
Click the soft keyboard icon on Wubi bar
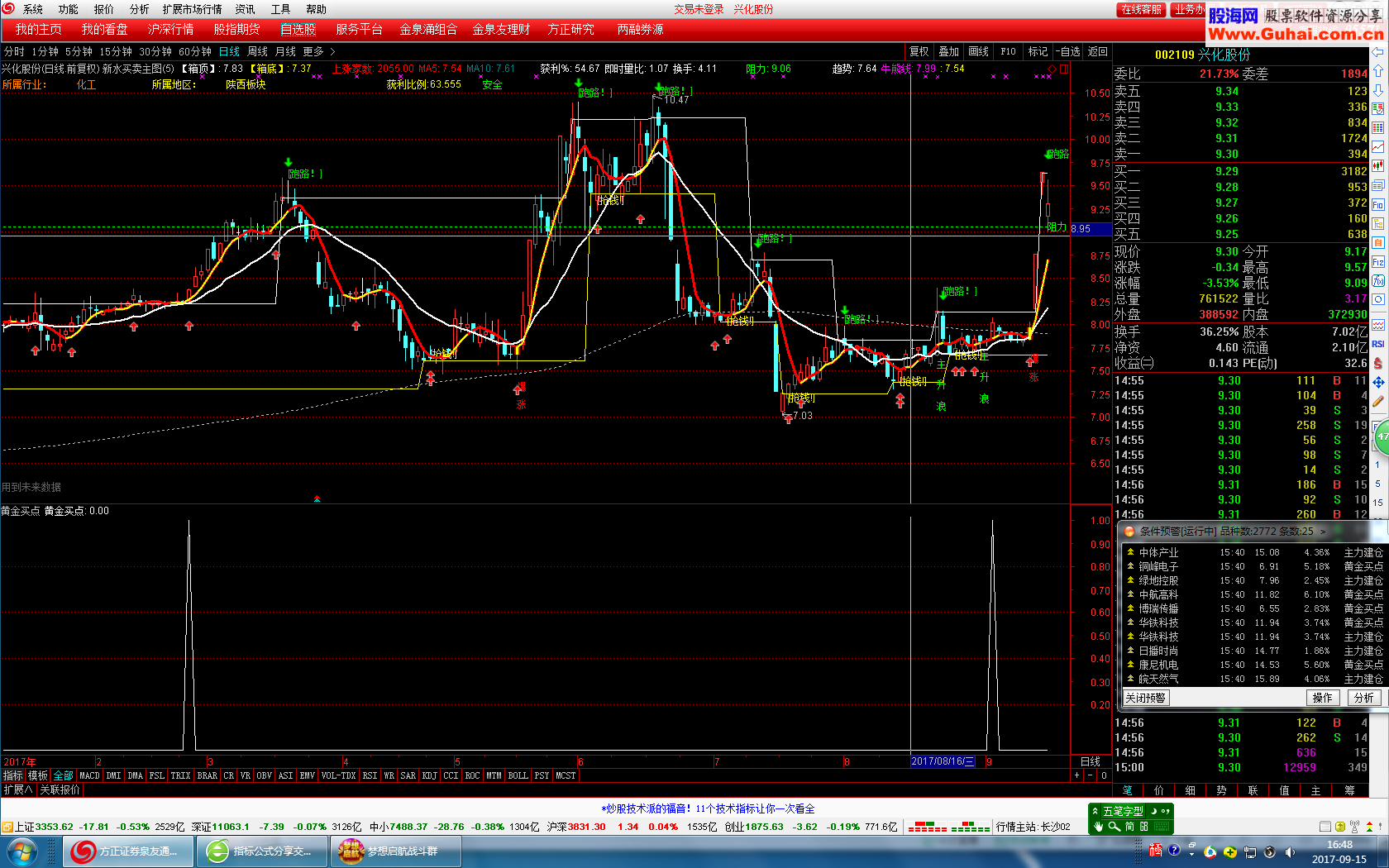pos(1162,827)
